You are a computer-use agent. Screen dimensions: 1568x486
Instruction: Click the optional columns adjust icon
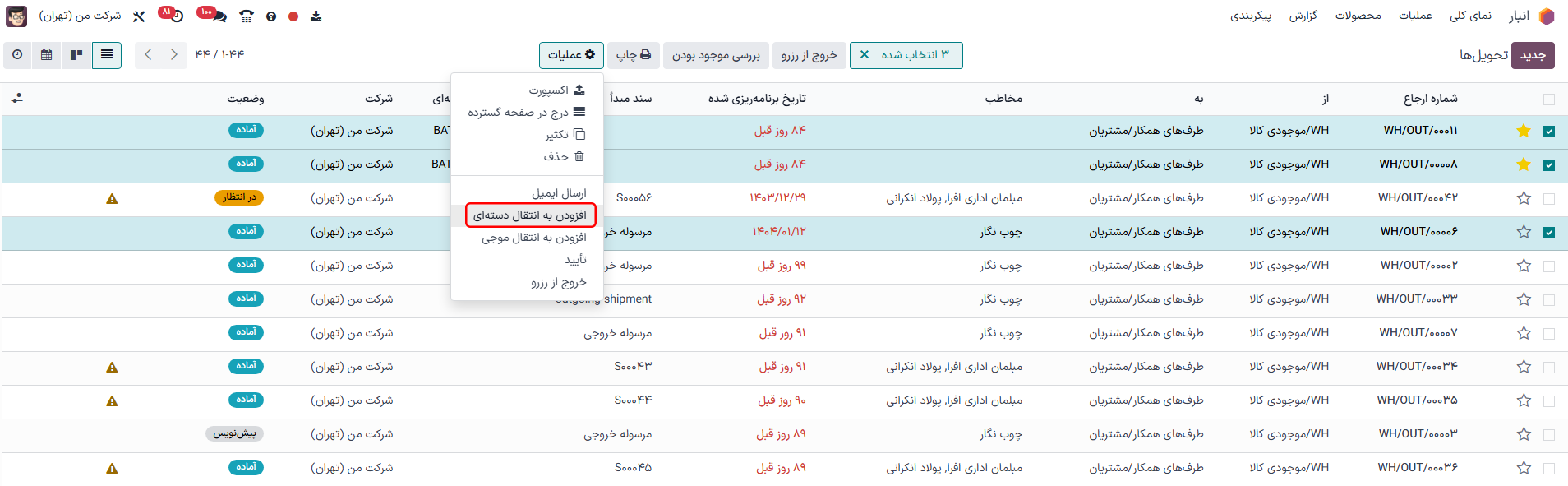(17, 98)
